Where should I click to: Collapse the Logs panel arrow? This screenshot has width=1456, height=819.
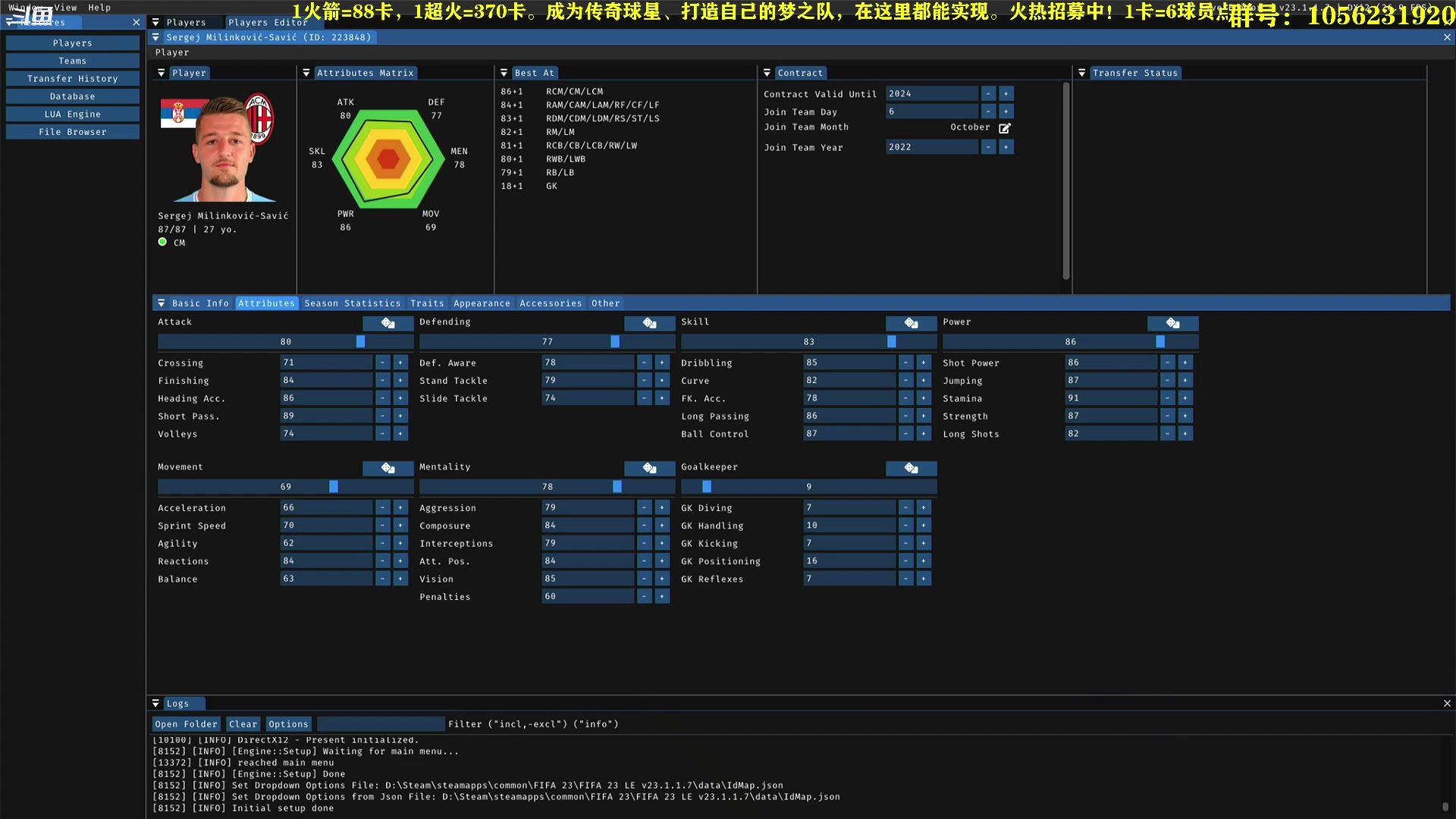(155, 704)
